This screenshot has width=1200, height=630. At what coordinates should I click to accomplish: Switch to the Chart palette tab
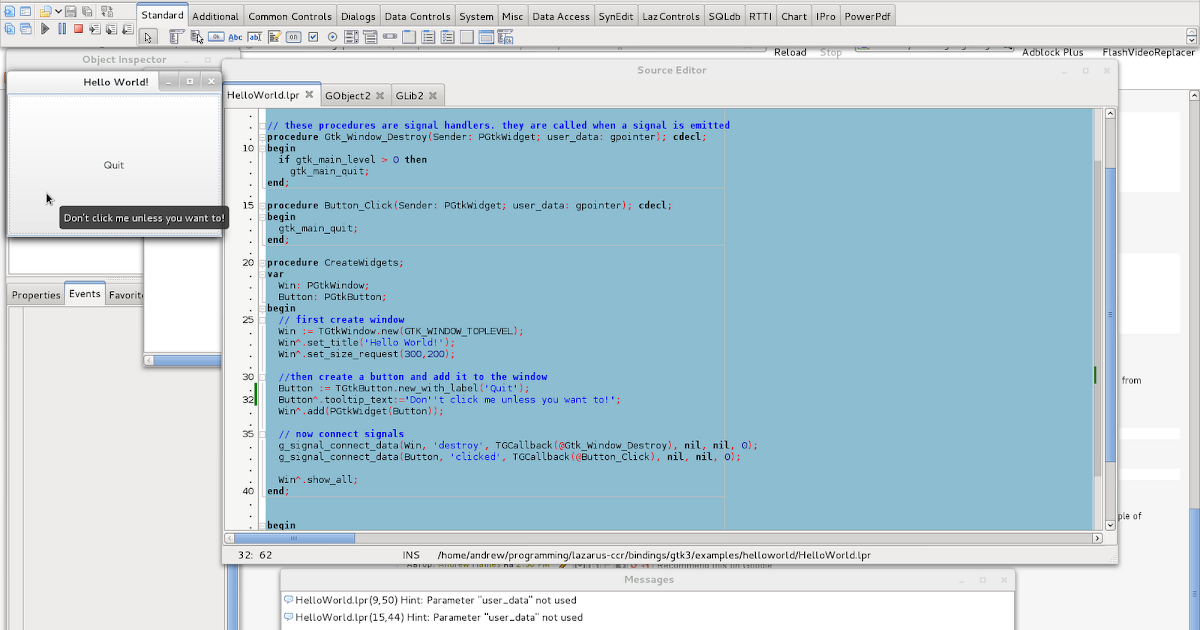(x=794, y=16)
